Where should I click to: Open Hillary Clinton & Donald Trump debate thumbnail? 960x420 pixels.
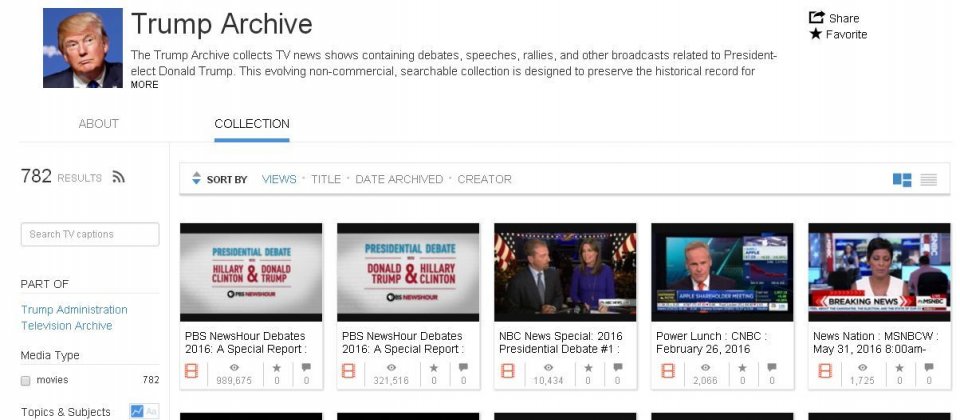coord(251,272)
